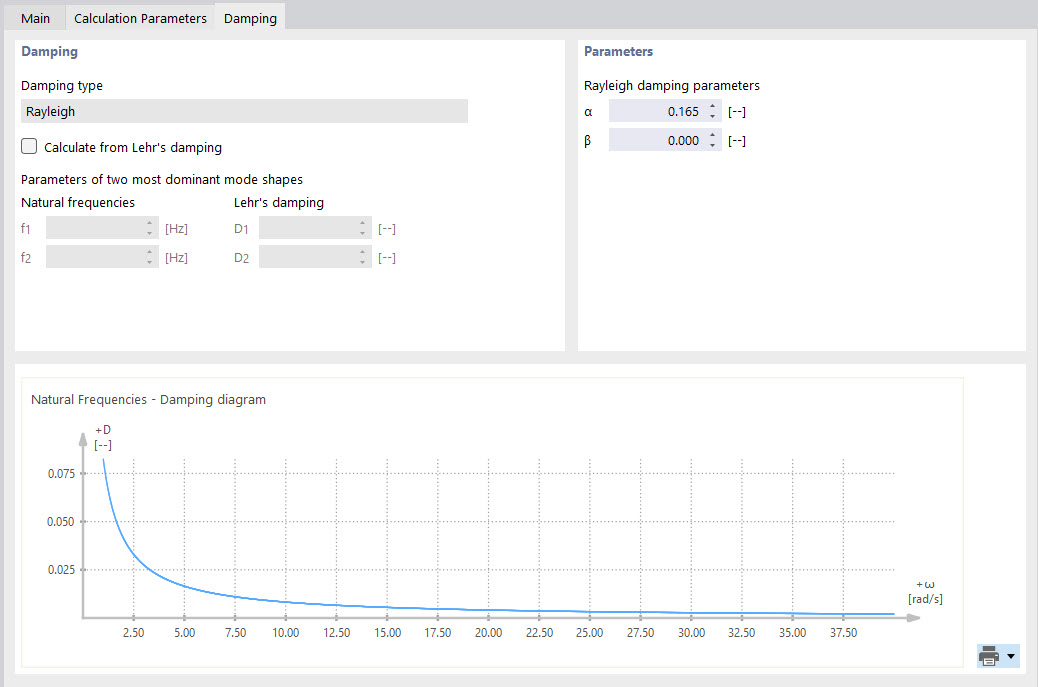This screenshot has width=1038, height=687.
Task: Select a different damping type from the combo box
Action: tap(244, 111)
